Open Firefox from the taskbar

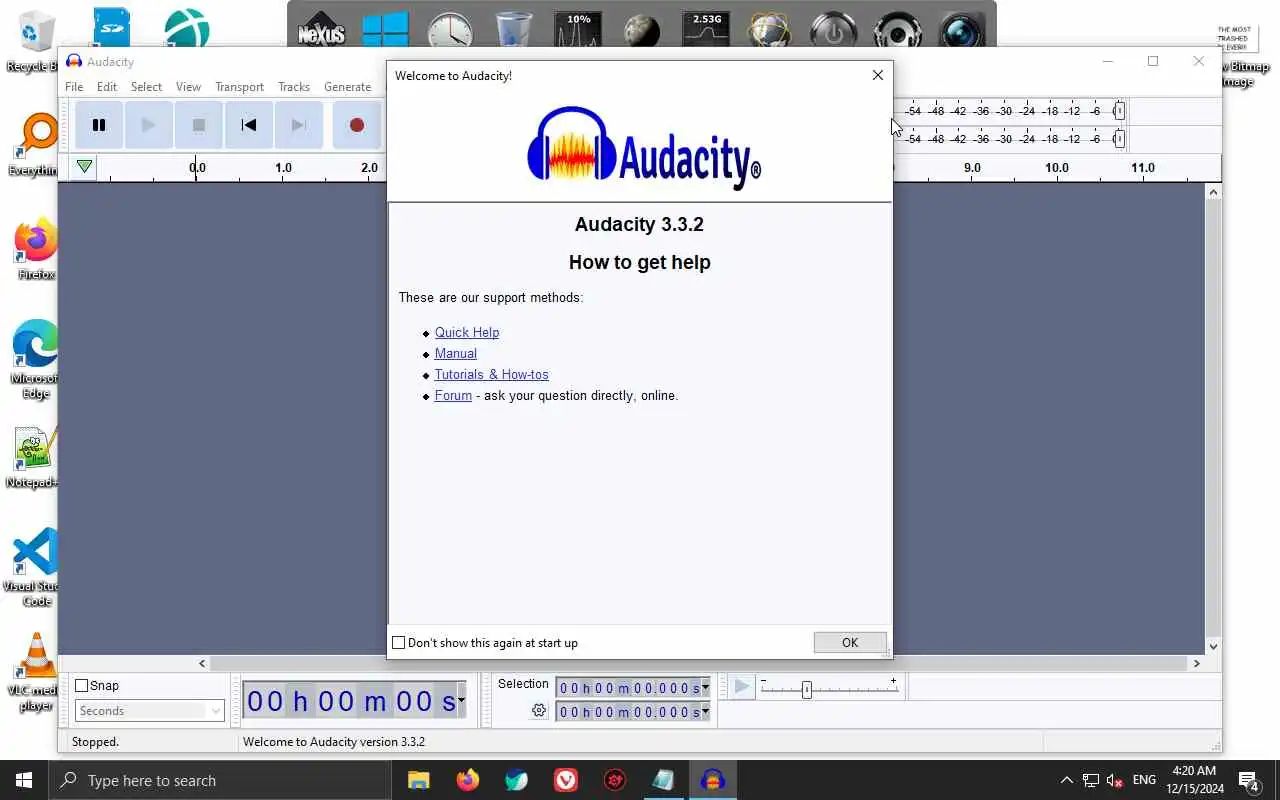[467, 780]
